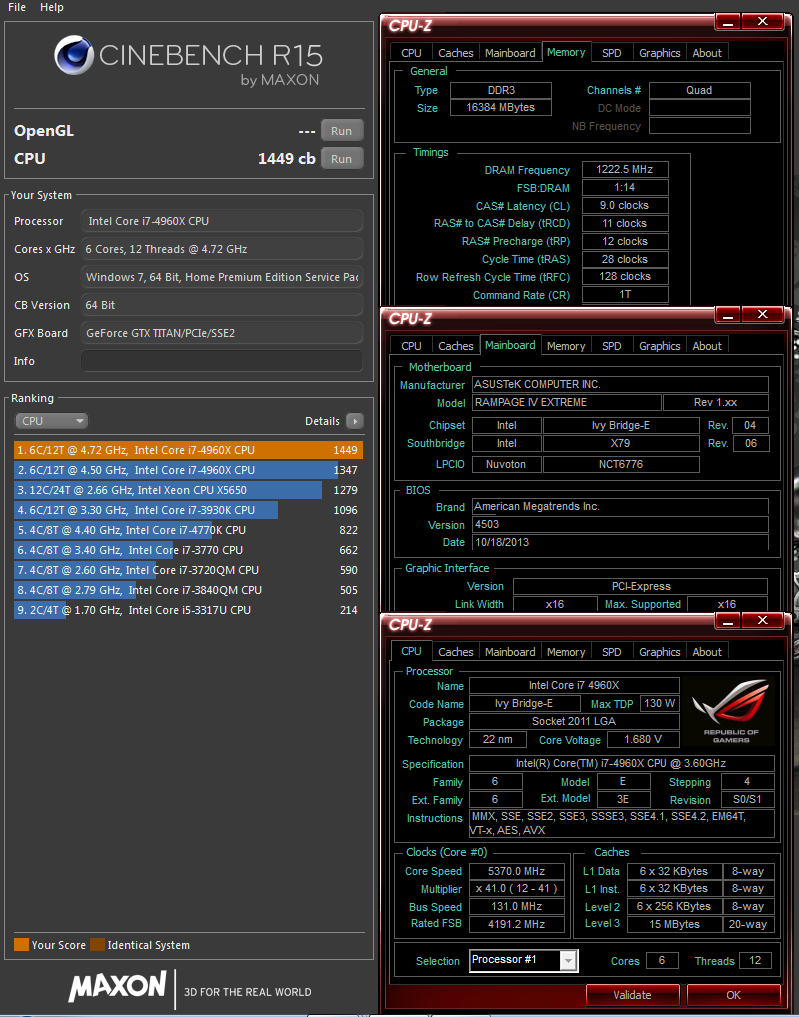Select the Xeon CPU X5650 ranking row
The height and width of the screenshot is (1017, 799).
coord(188,490)
